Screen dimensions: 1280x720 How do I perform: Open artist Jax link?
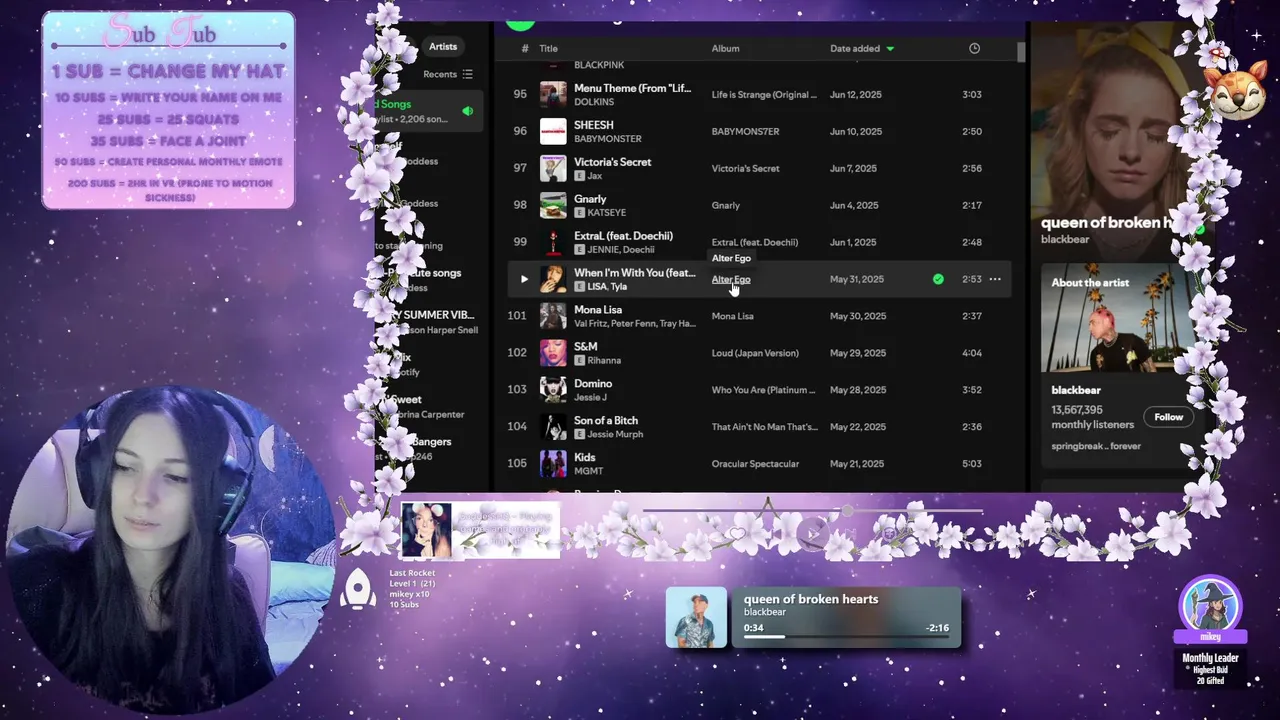coord(594,176)
